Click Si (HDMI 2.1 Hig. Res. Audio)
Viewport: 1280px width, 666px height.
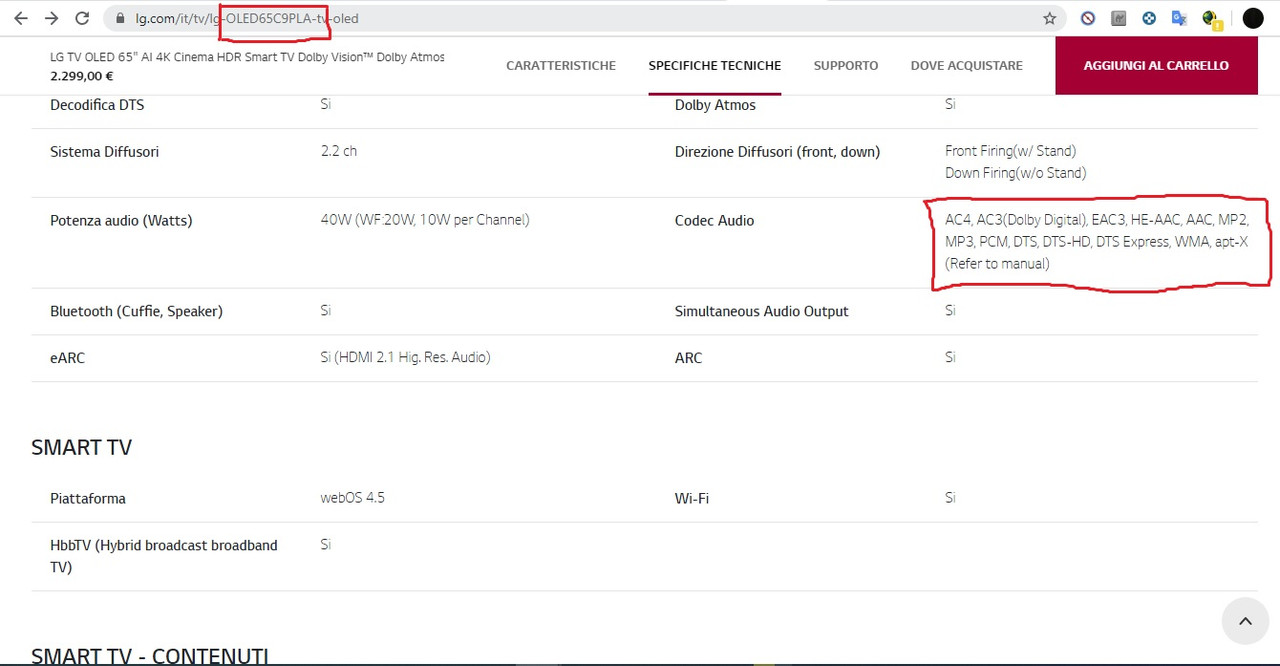click(x=405, y=357)
